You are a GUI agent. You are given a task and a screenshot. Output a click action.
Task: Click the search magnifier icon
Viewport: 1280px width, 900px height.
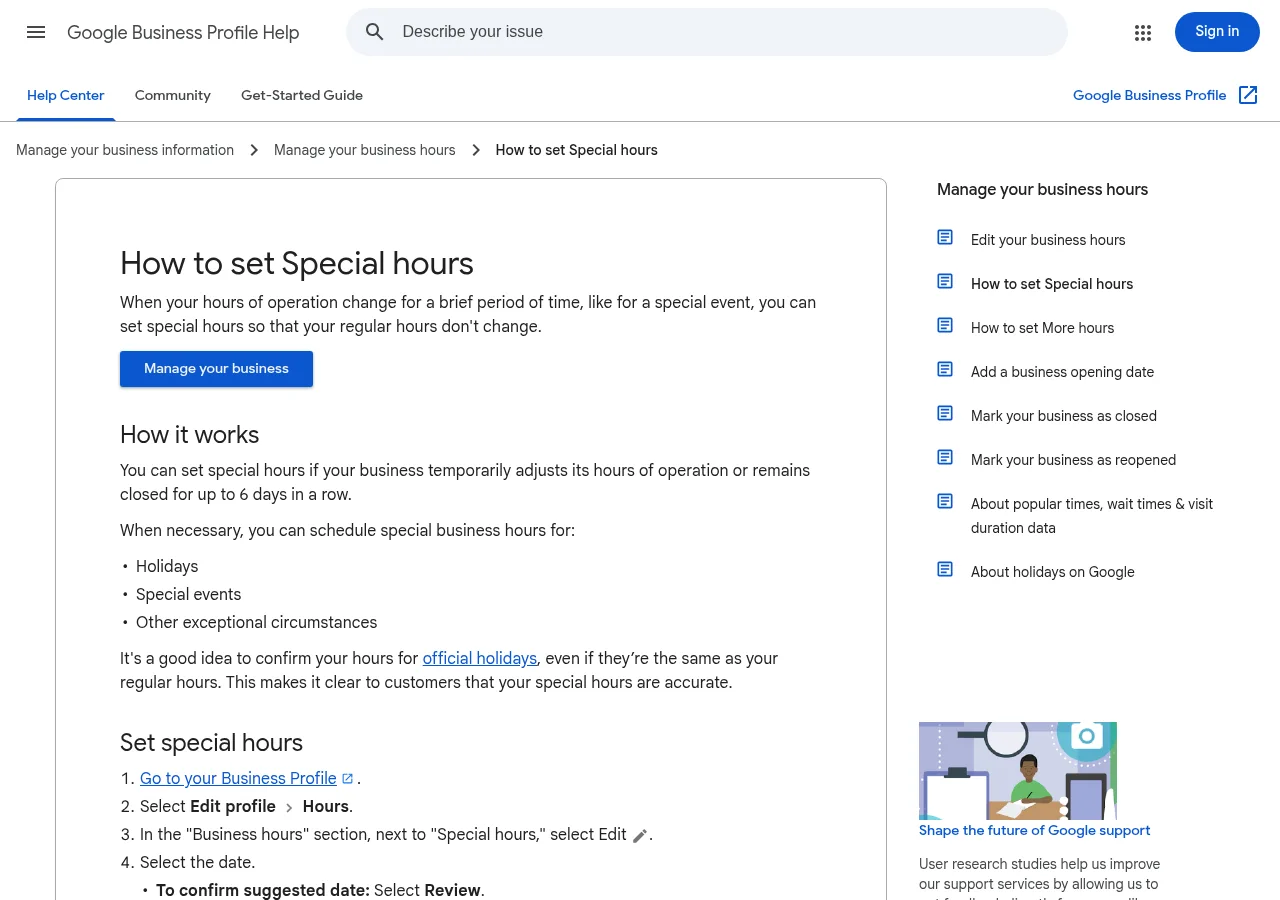[x=375, y=32]
